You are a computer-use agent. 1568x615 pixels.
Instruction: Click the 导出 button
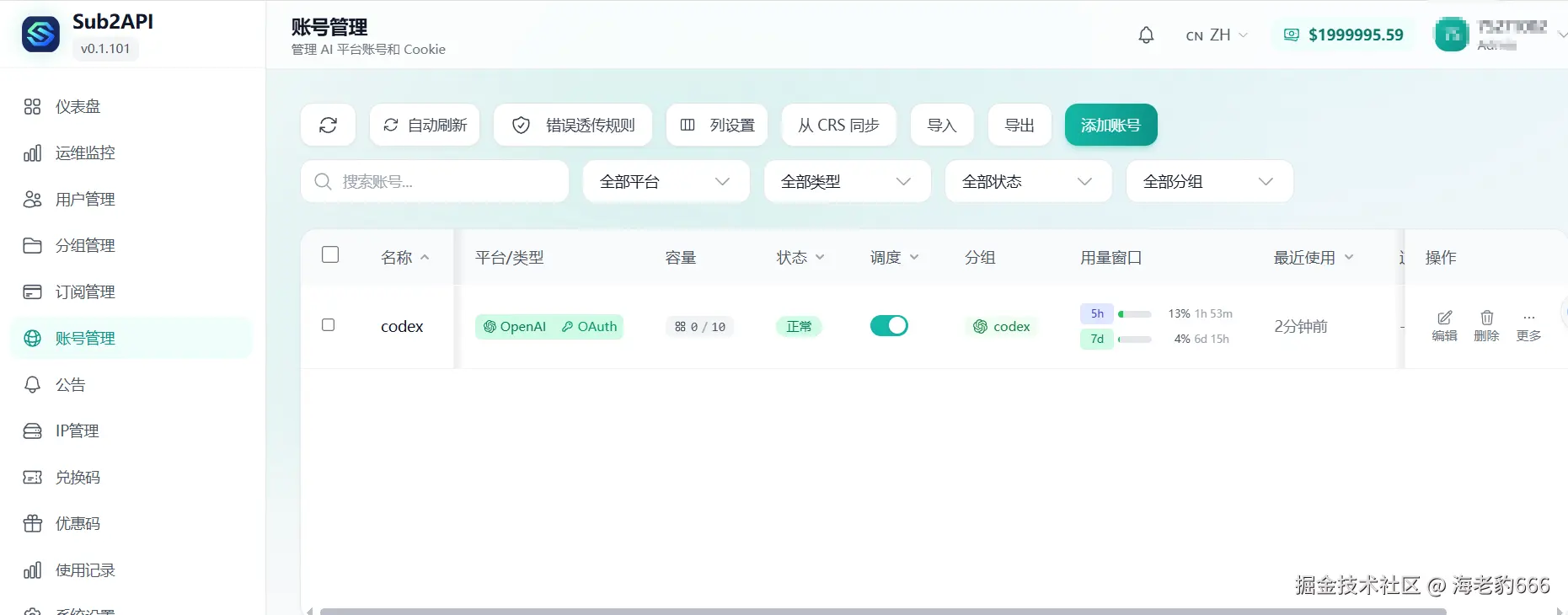(1019, 126)
